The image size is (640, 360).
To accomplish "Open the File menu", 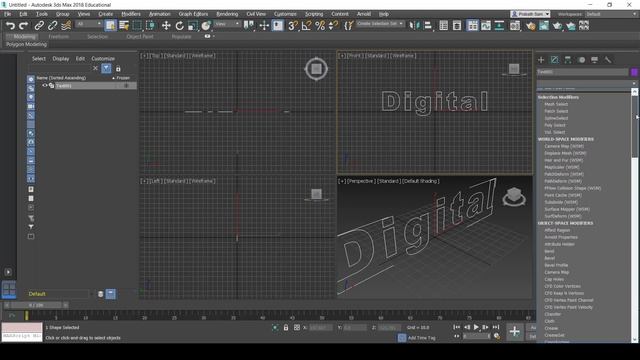I will [x=8, y=14].
